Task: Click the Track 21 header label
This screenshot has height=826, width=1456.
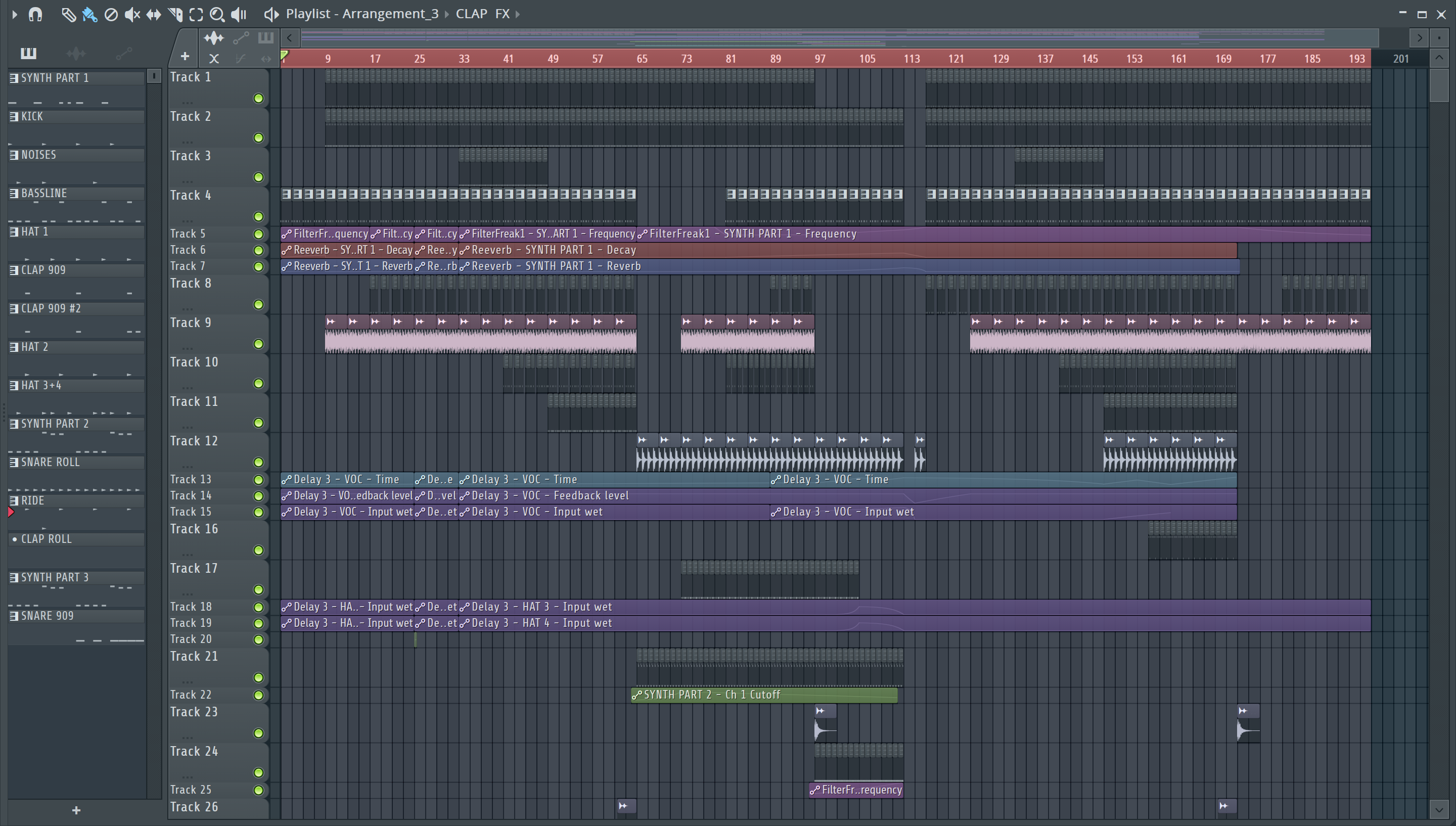Action: (194, 656)
